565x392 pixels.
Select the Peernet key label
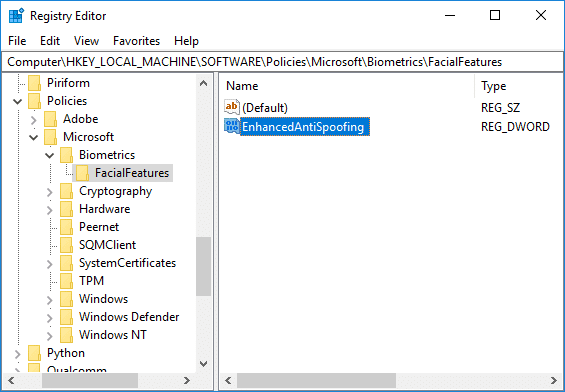point(99,227)
